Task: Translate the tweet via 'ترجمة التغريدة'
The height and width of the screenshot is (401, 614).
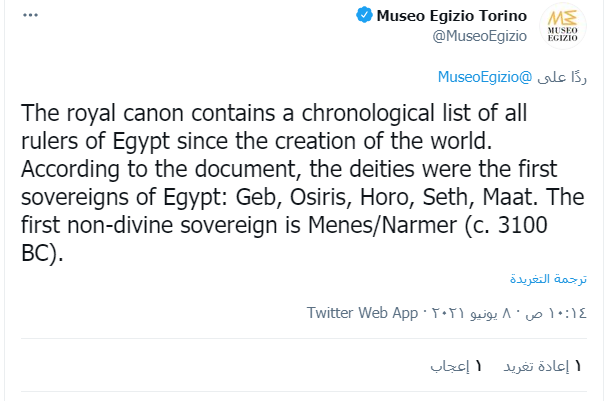Action: pos(549,276)
